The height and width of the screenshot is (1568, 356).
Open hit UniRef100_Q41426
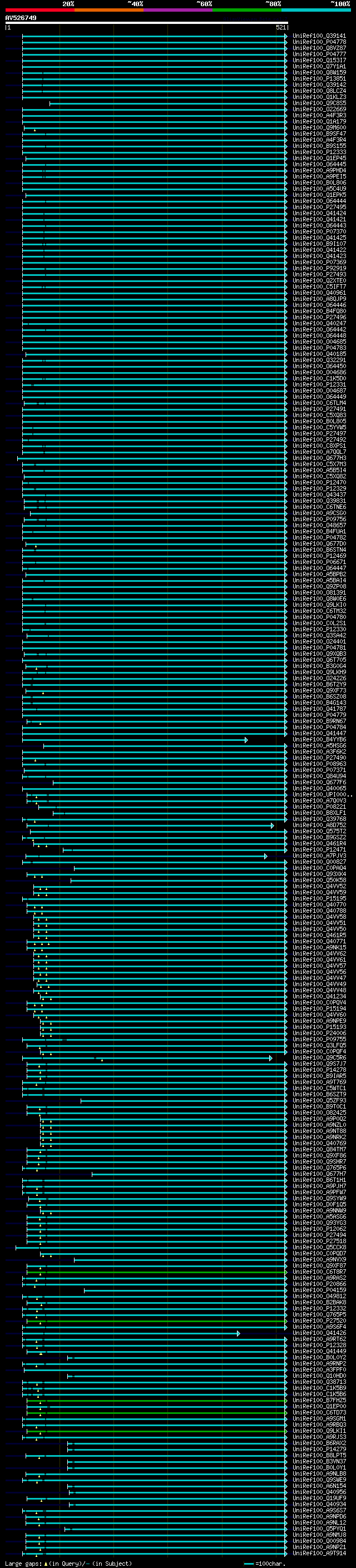(x=319, y=1333)
